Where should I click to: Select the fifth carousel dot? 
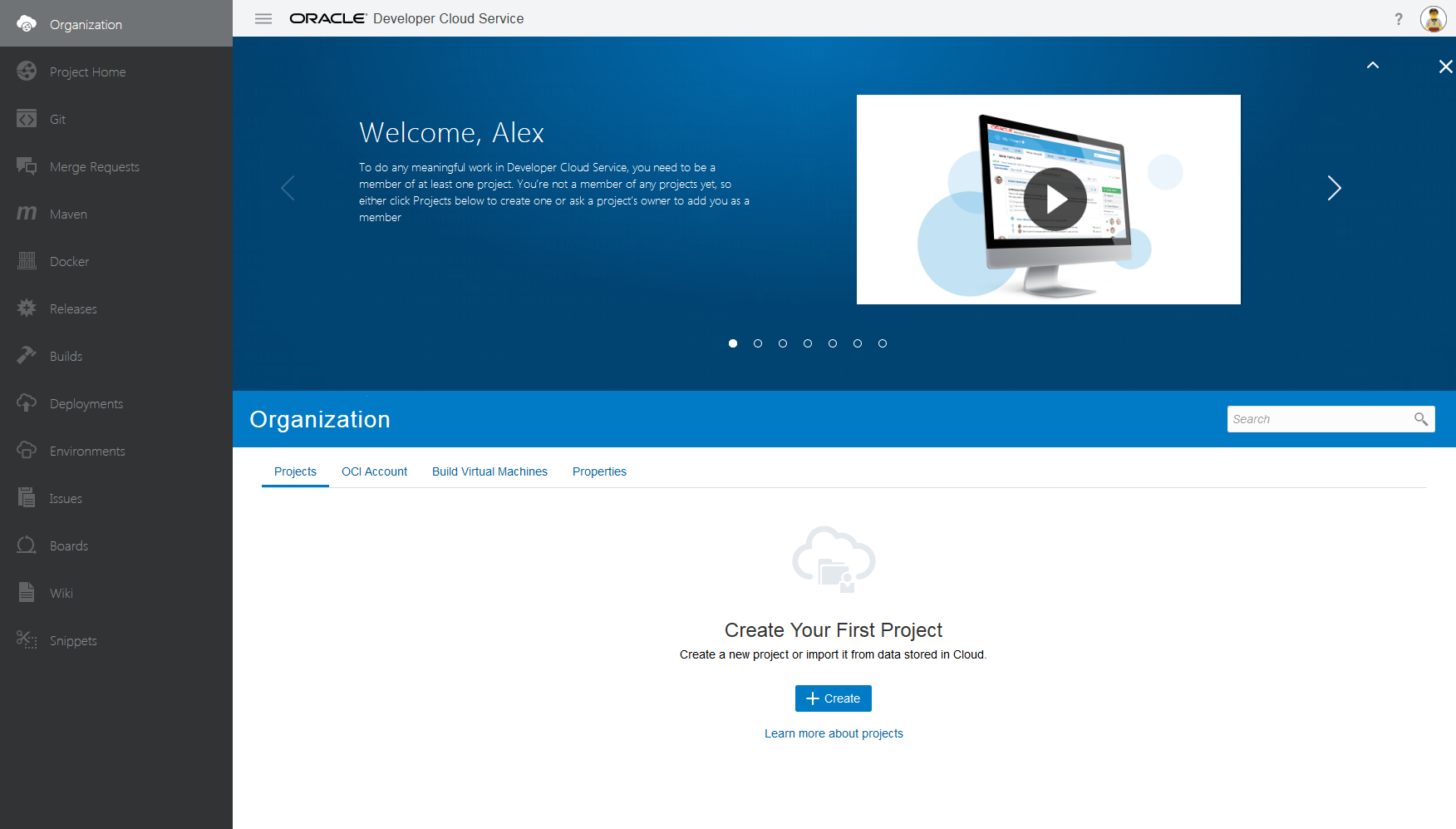click(833, 343)
